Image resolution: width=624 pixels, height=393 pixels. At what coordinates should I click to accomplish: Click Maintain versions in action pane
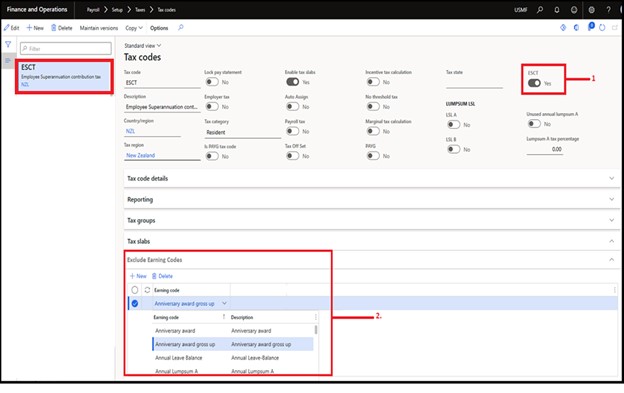(x=99, y=28)
